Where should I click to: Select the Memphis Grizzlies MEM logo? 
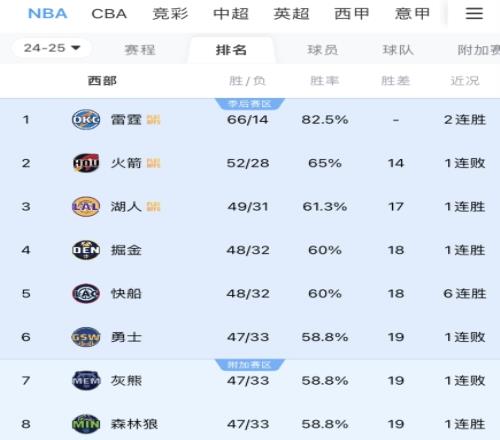[x=86, y=380]
